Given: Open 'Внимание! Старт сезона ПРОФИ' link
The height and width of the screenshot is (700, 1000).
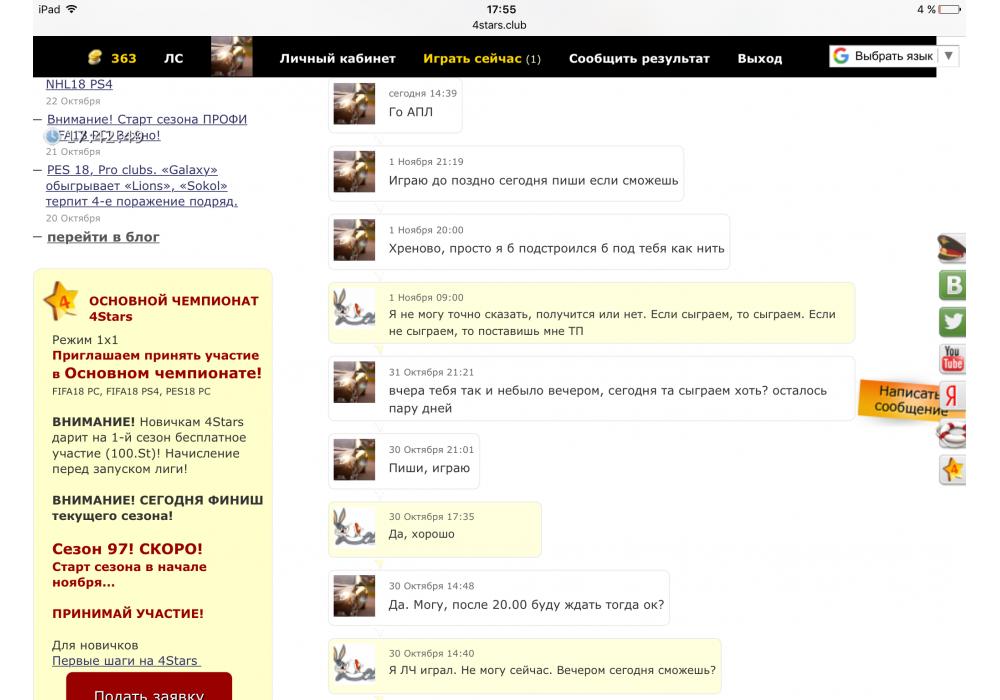Looking at the screenshot, I should point(147,127).
